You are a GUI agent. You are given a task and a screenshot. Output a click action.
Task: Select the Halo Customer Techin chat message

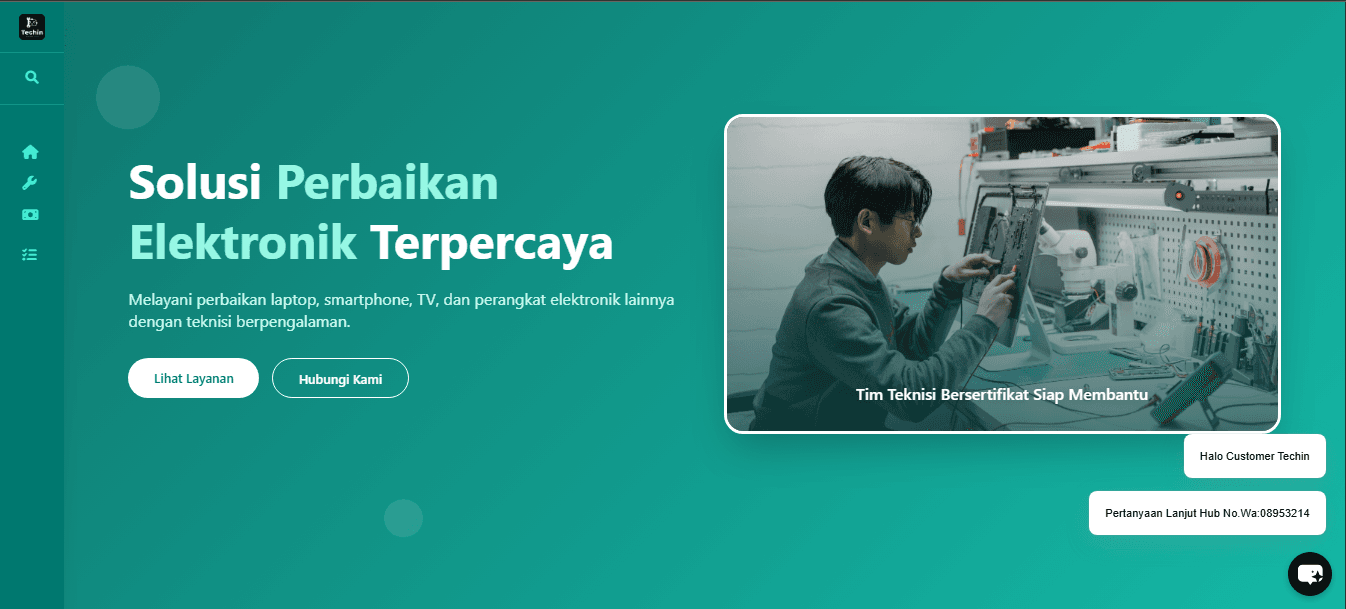[1255, 456]
